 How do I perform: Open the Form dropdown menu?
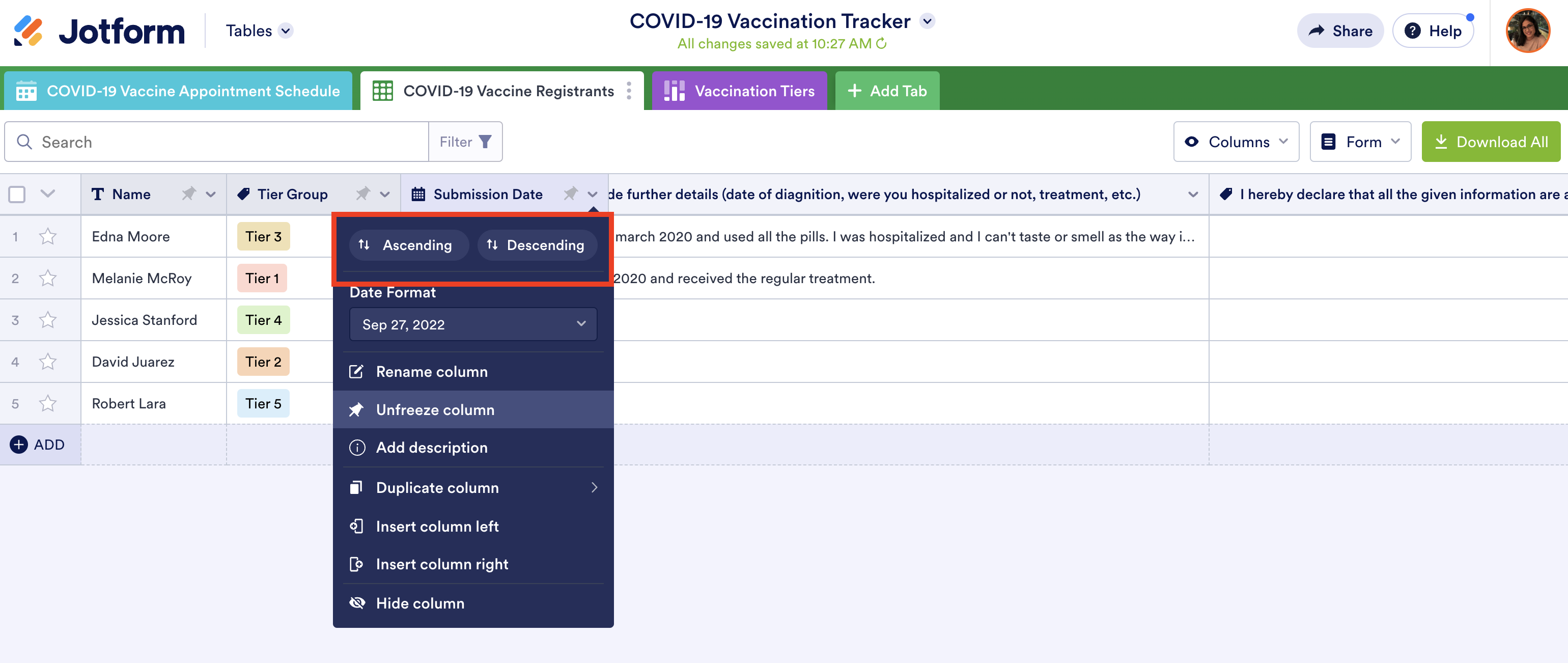point(1360,142)
